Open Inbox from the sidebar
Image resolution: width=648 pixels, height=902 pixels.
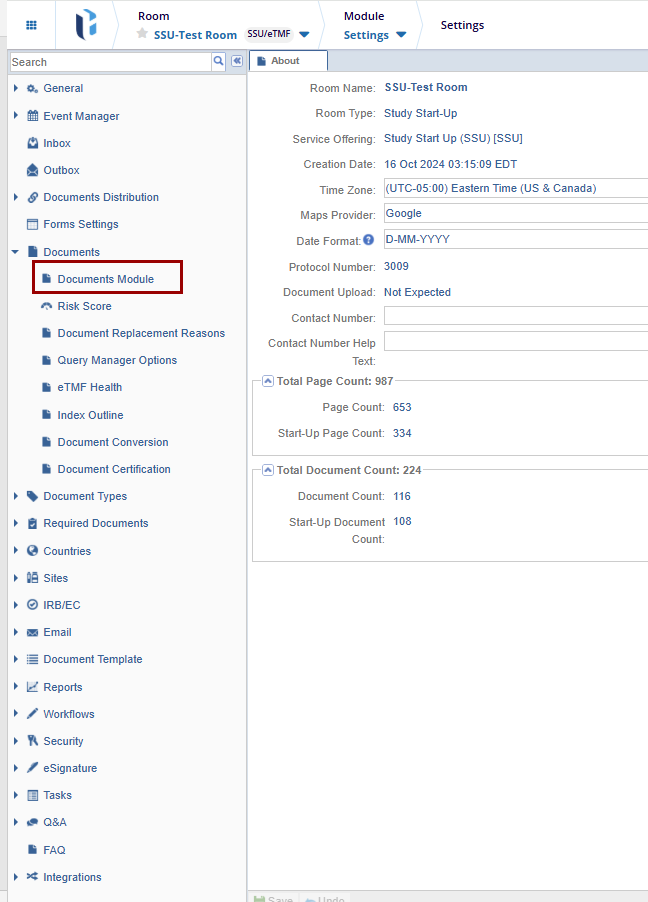(56, 143)
